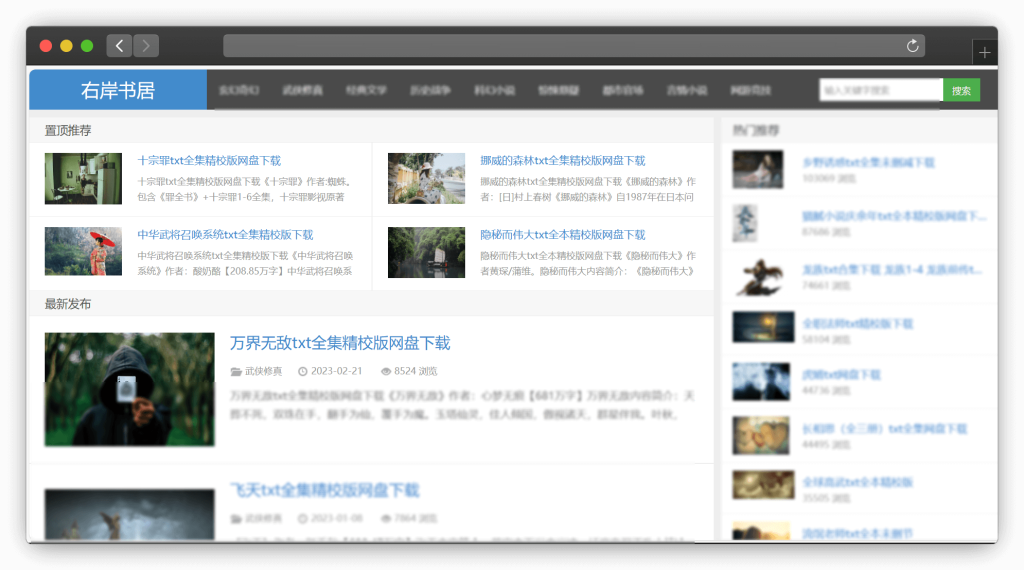Open sidebar item with 103069 浏览

point(868,163)
